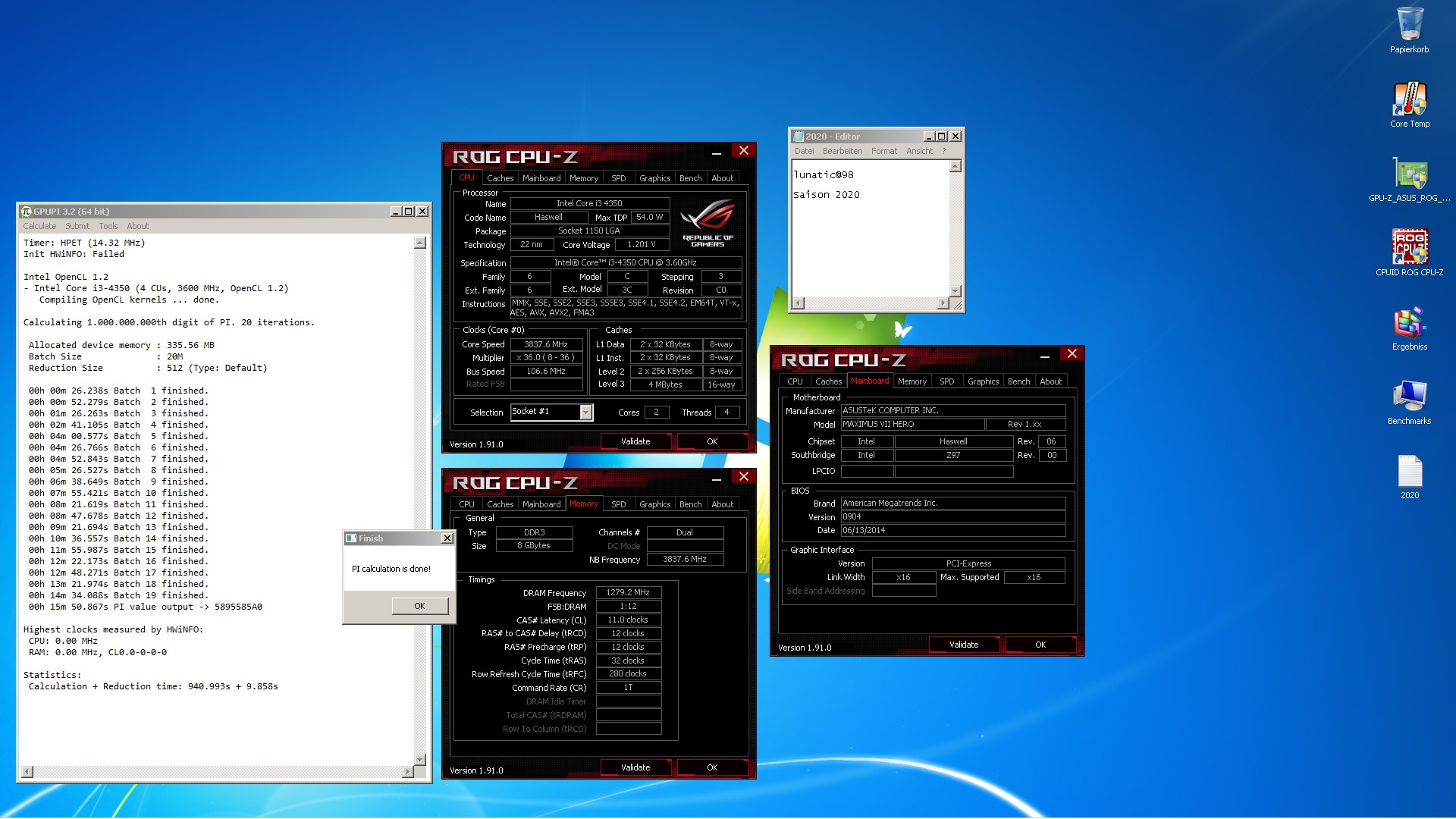Click DRAM Frequency 1279.2 MHz value

click(x=628, y=592)
